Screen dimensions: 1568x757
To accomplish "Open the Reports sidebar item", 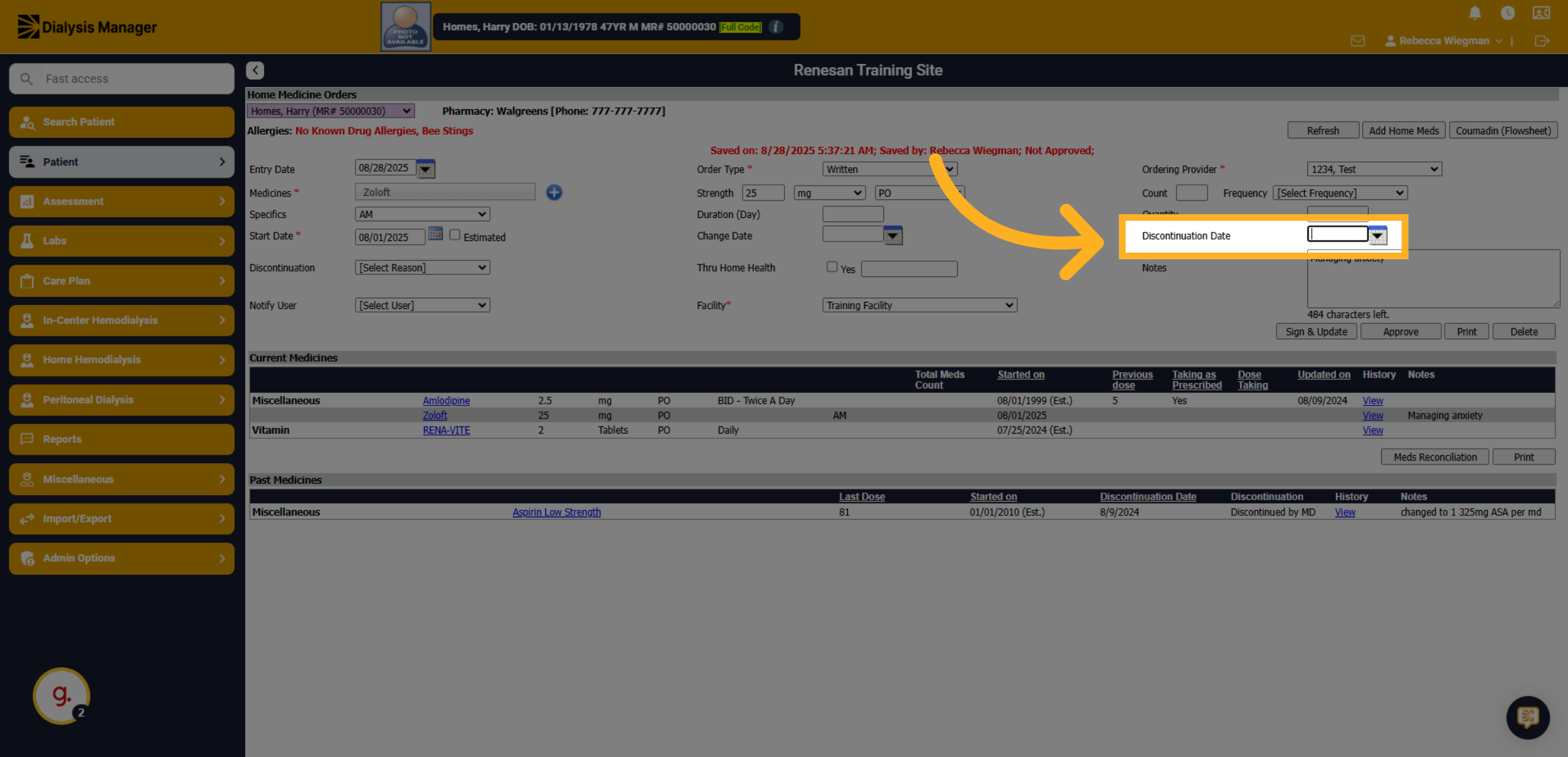I will [x=122, y=439].
